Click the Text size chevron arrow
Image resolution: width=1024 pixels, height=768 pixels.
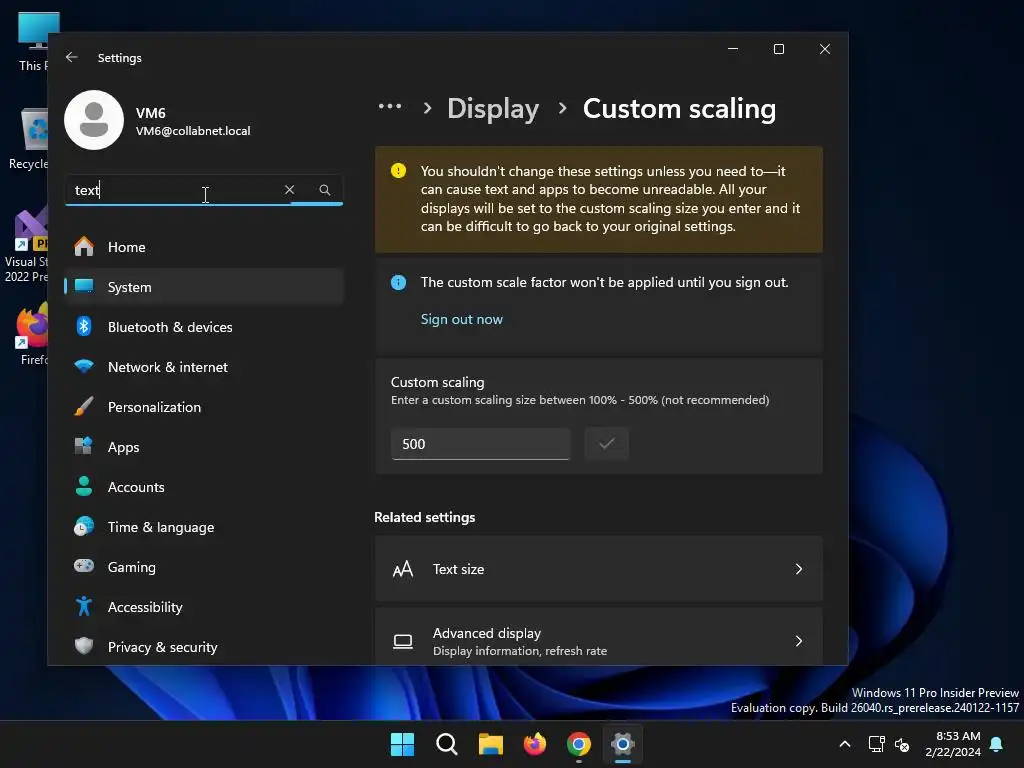tap(799, 569)
